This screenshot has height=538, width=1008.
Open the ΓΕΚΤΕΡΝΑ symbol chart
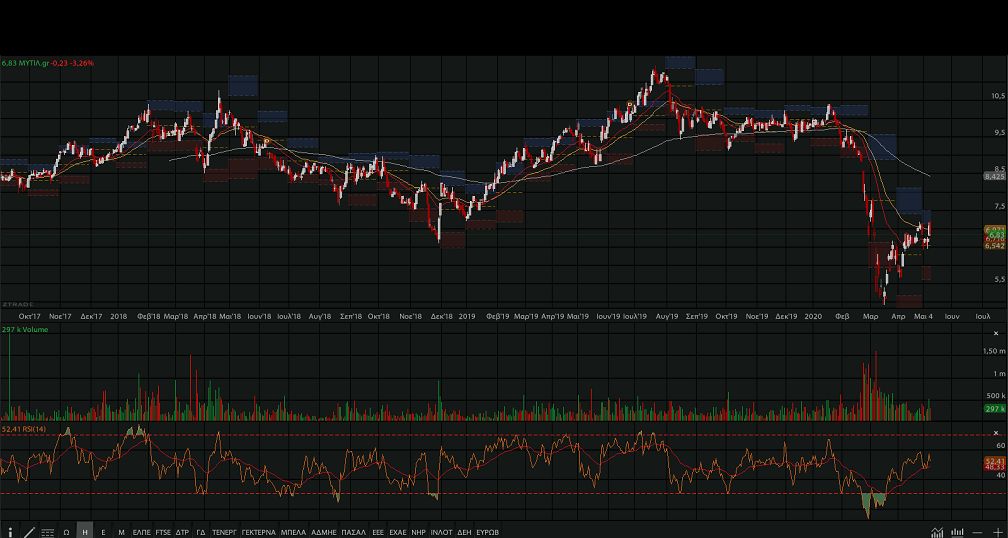click(x=258, y=531)
